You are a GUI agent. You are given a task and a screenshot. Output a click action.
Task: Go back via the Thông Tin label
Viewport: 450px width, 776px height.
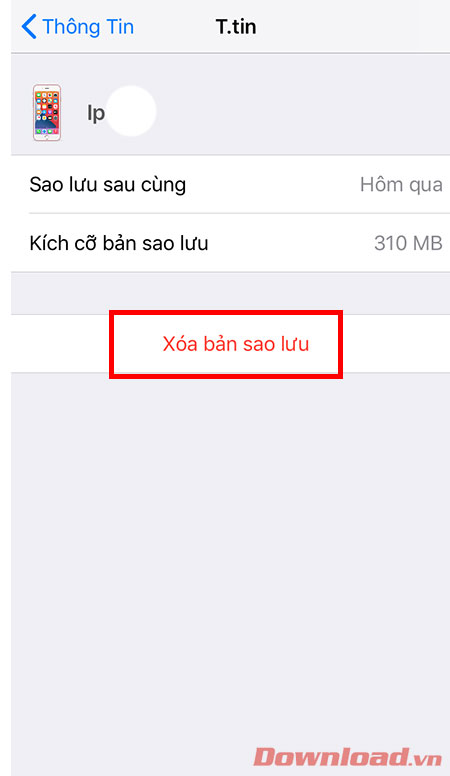click(x=88, y=26)
